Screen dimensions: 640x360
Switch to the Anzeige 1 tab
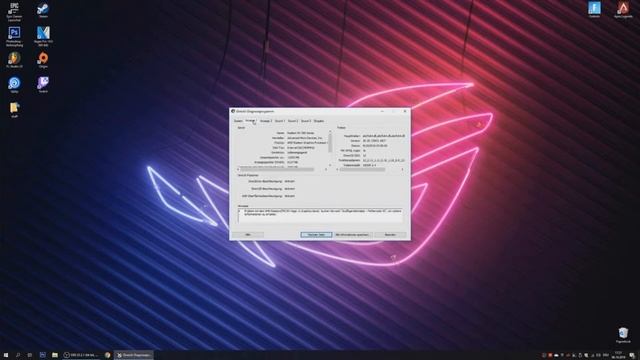pos(250,121)
